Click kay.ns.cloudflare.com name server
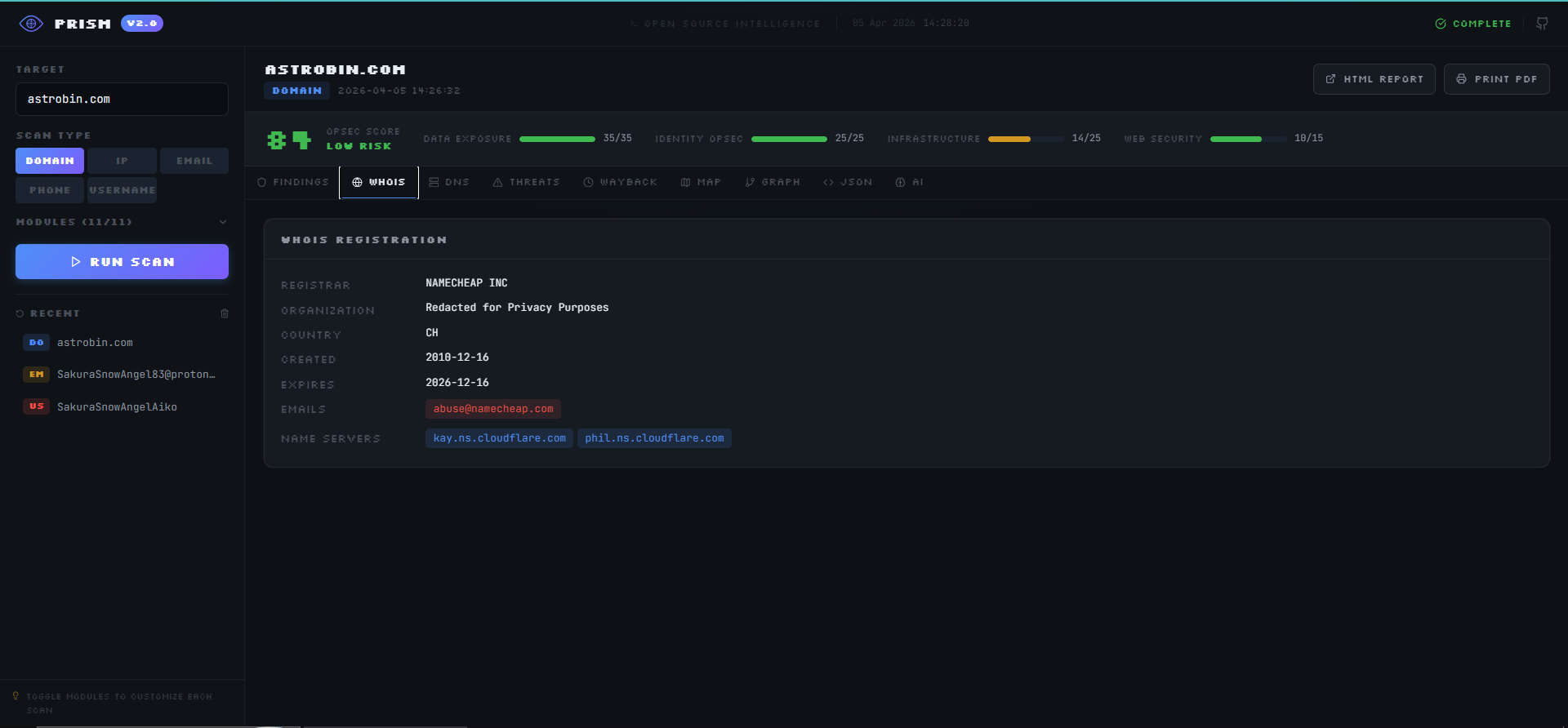 coord(500,438)
